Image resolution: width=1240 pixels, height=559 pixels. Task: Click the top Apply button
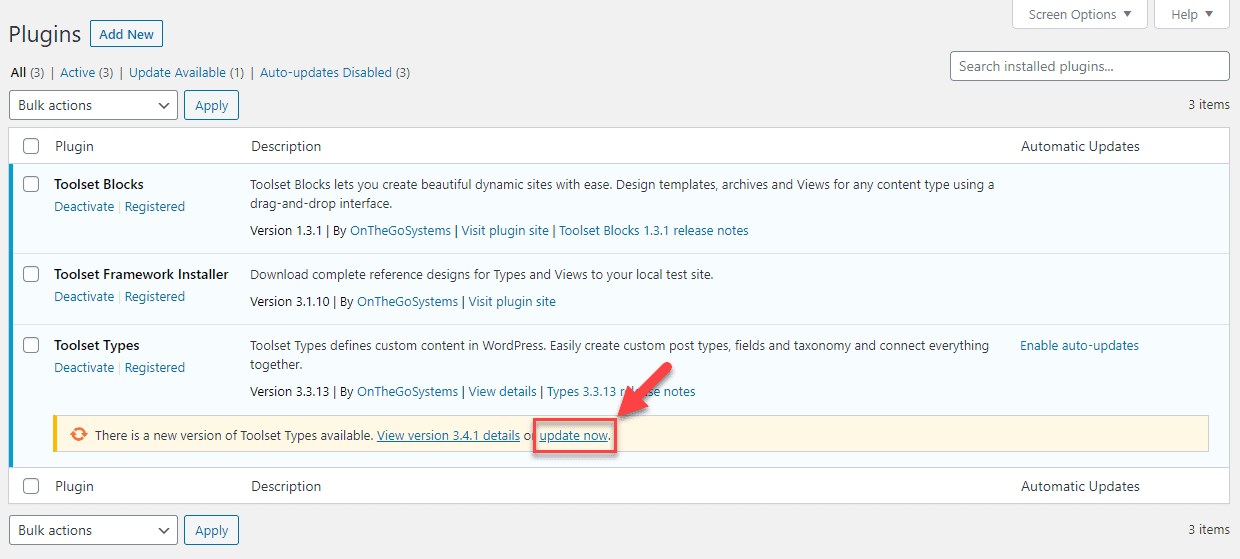pyautogui.click(x=211, y=105)
